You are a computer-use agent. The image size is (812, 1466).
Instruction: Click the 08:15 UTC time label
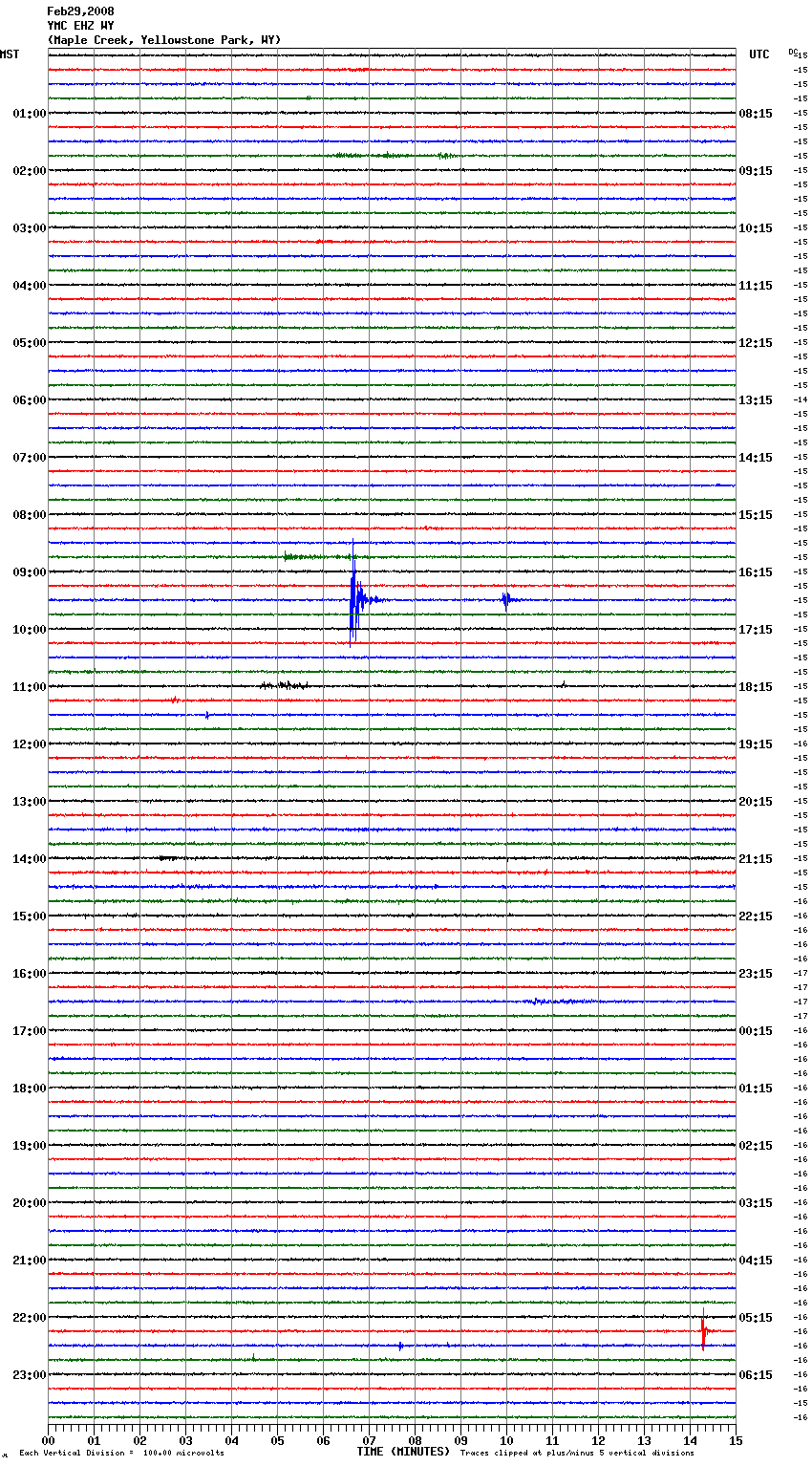[x=756, y=114]
